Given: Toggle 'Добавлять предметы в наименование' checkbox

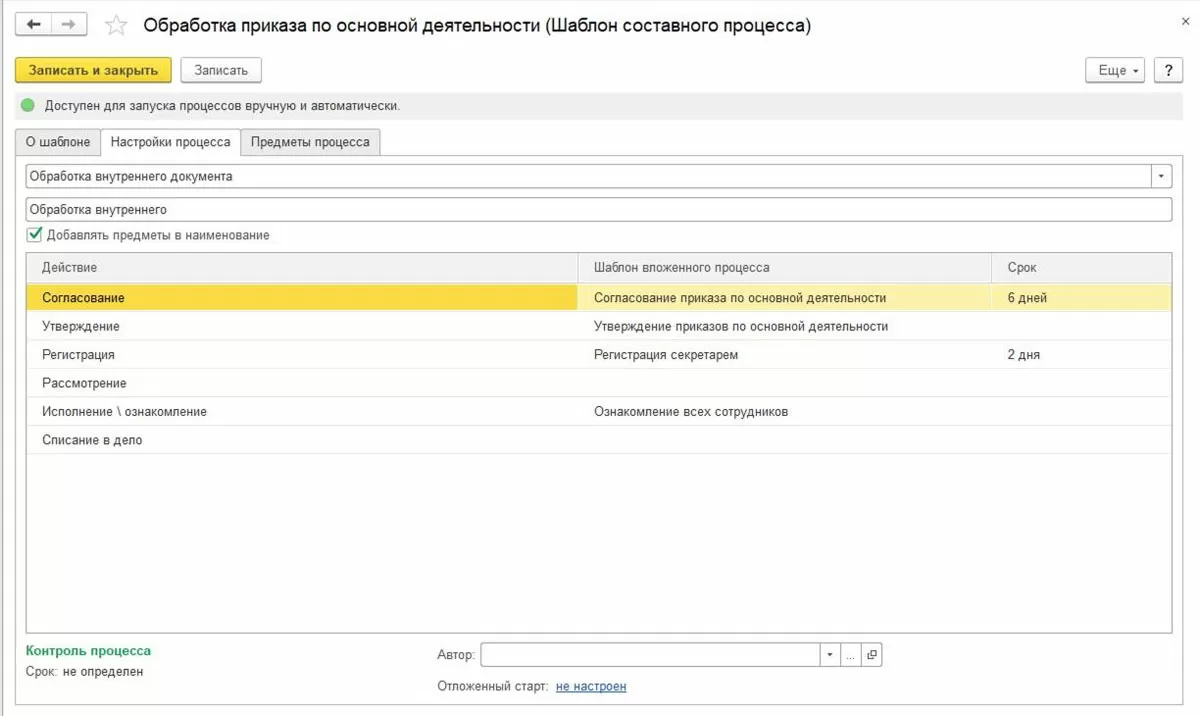Looking at the screenshot, I should (x=35, y=235).
